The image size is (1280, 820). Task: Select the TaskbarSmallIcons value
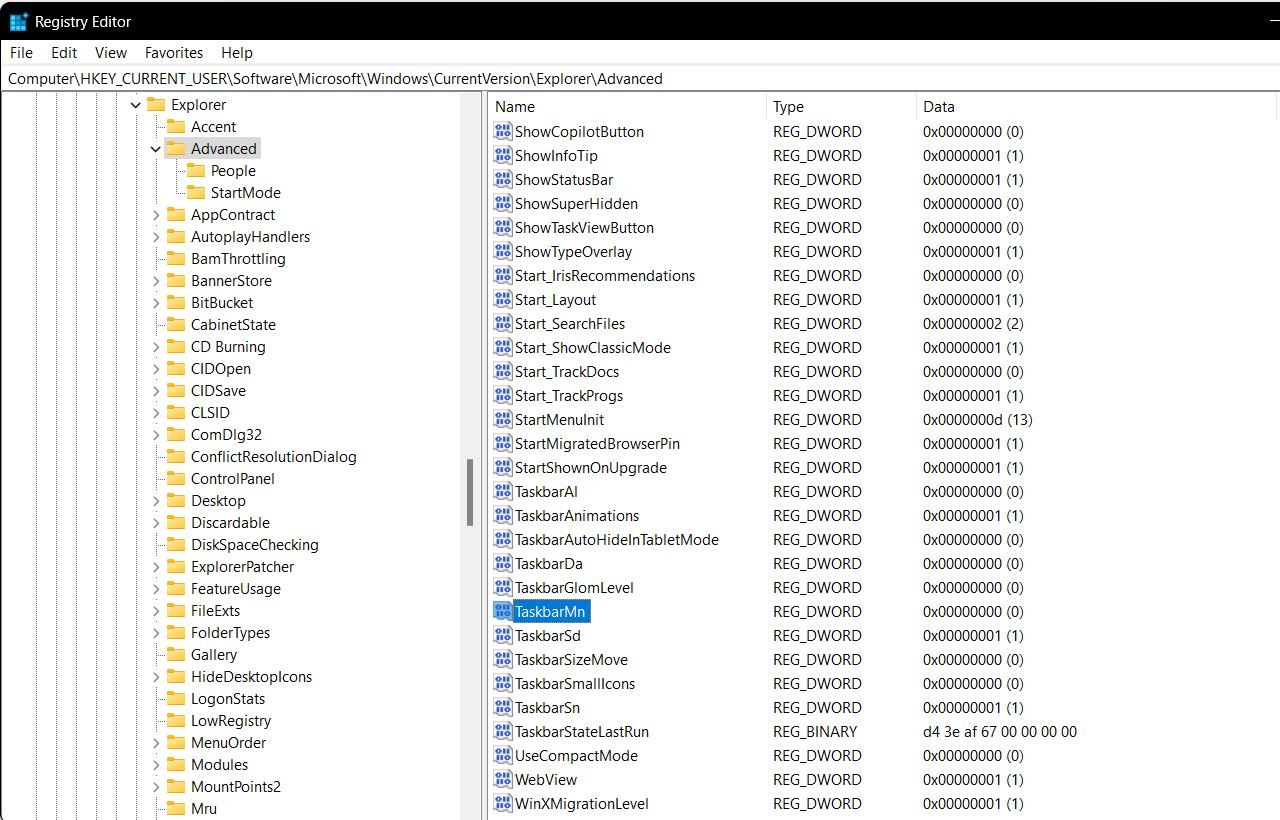coord(575,683)
